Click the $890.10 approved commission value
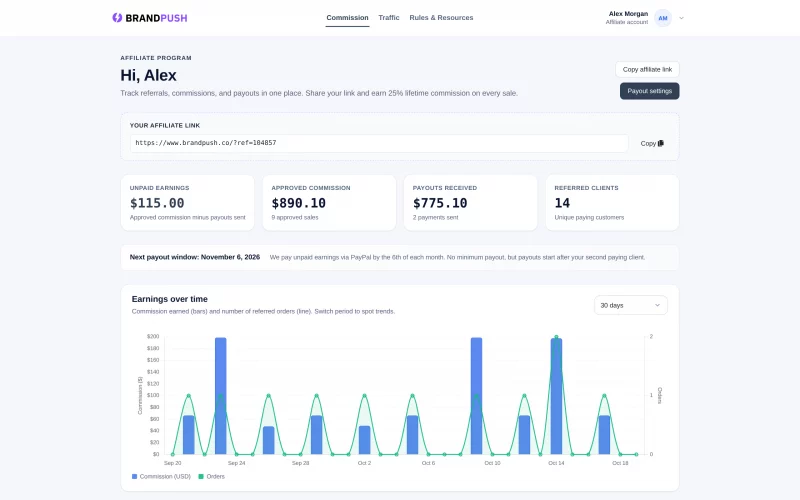The width and height of the screenshot is (800, 500). (298, 203)
